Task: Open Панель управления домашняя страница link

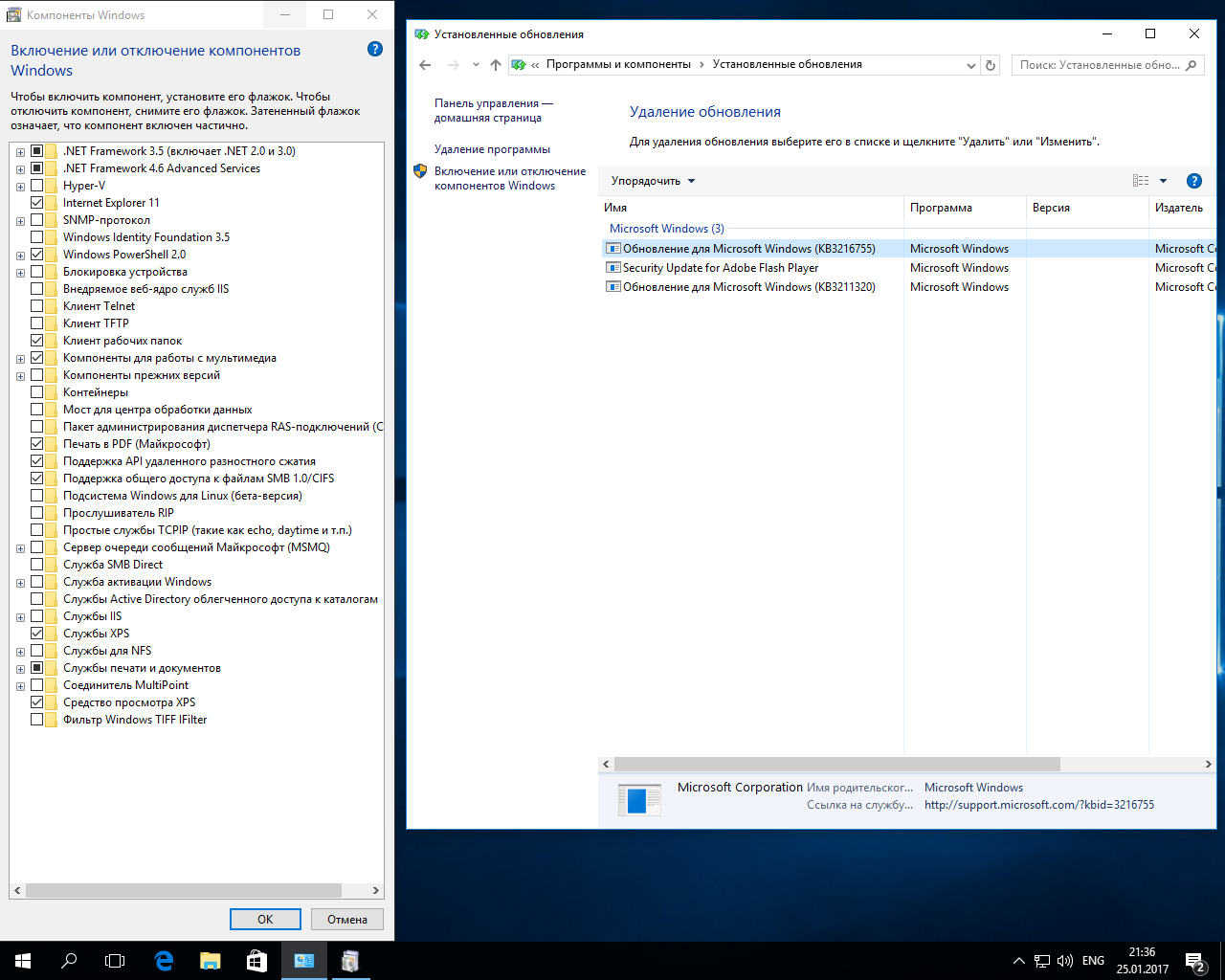Action: [494, 110]
